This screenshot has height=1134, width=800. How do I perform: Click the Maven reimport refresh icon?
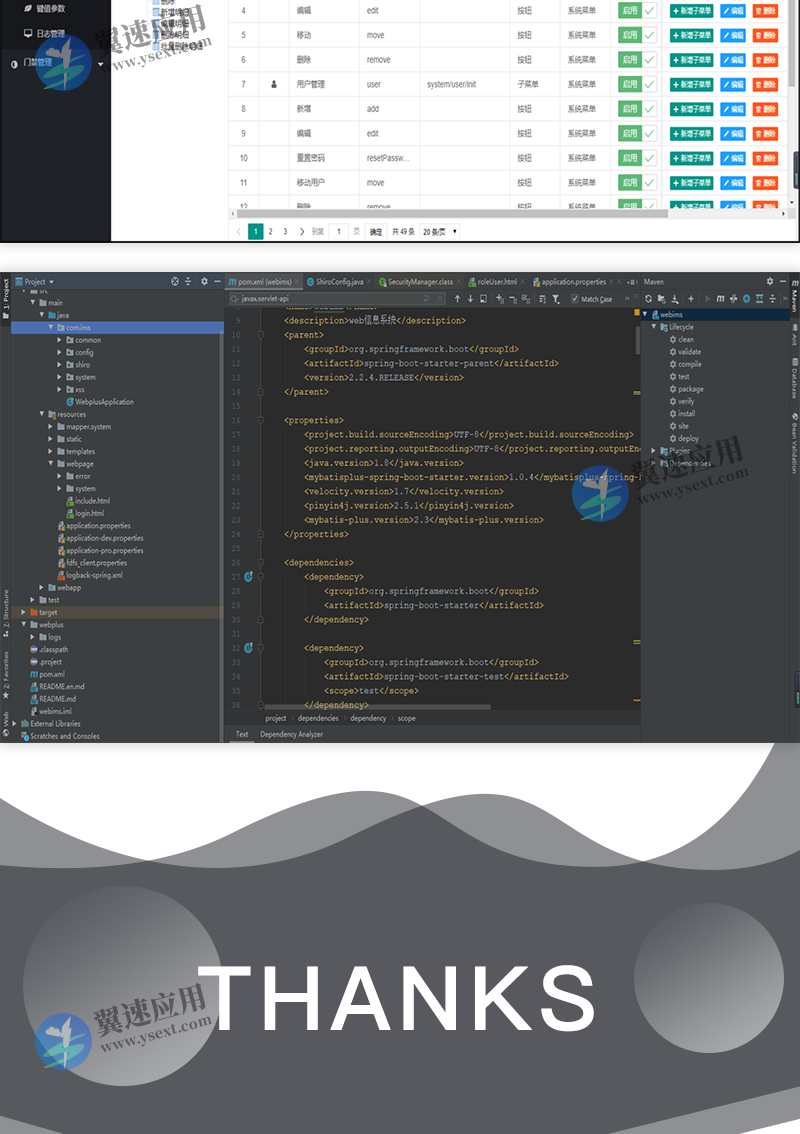(648, 298)
